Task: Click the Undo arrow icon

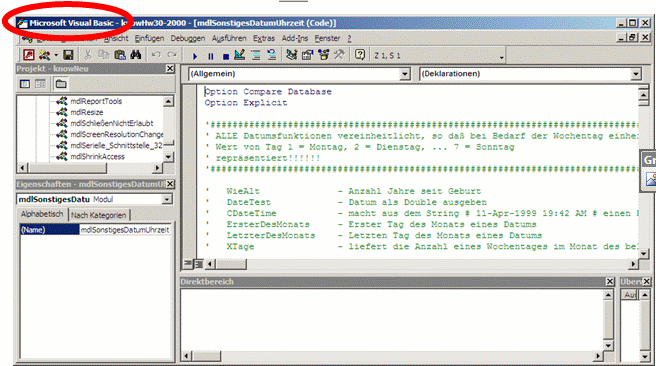Action: [156, 55]
